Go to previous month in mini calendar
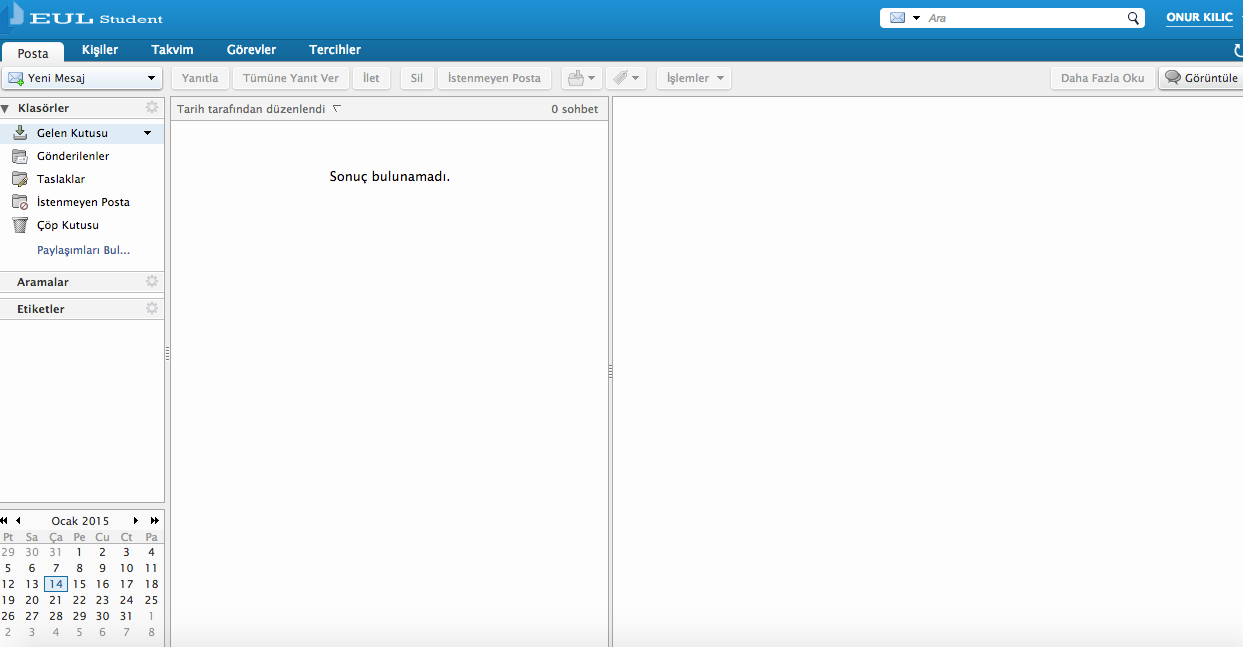The width and height of the screenshot is (1243, 647). point(18,521)
